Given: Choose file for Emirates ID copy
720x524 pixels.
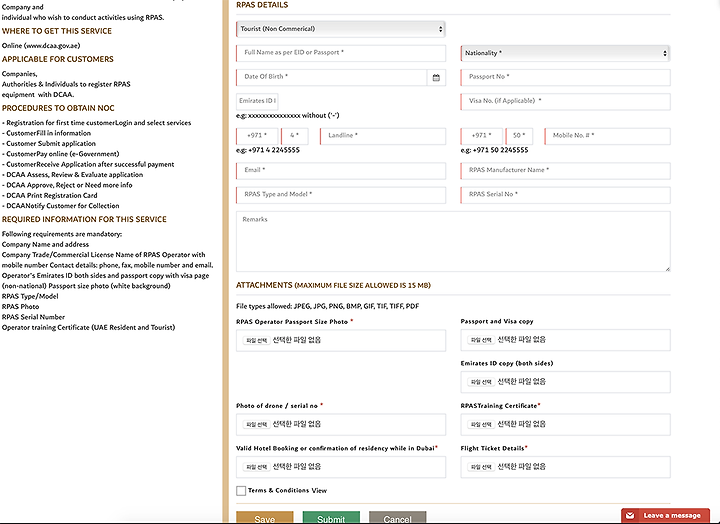Looking at the screenshot, I should pos(481,382).
